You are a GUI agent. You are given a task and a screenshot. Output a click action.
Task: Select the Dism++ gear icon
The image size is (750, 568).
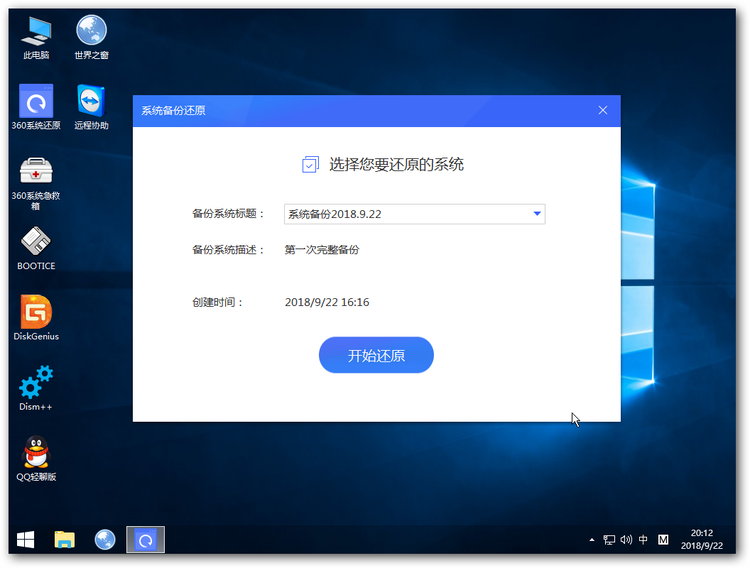pos(36,389)
